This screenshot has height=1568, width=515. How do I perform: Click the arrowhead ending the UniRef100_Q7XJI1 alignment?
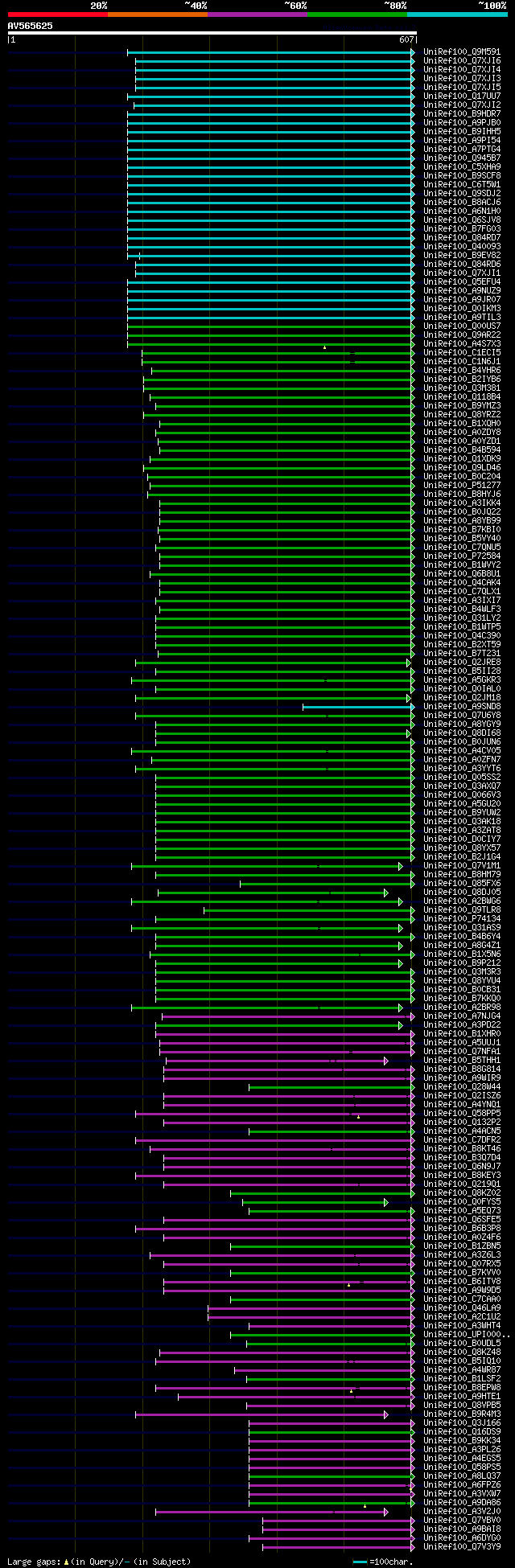413,273
